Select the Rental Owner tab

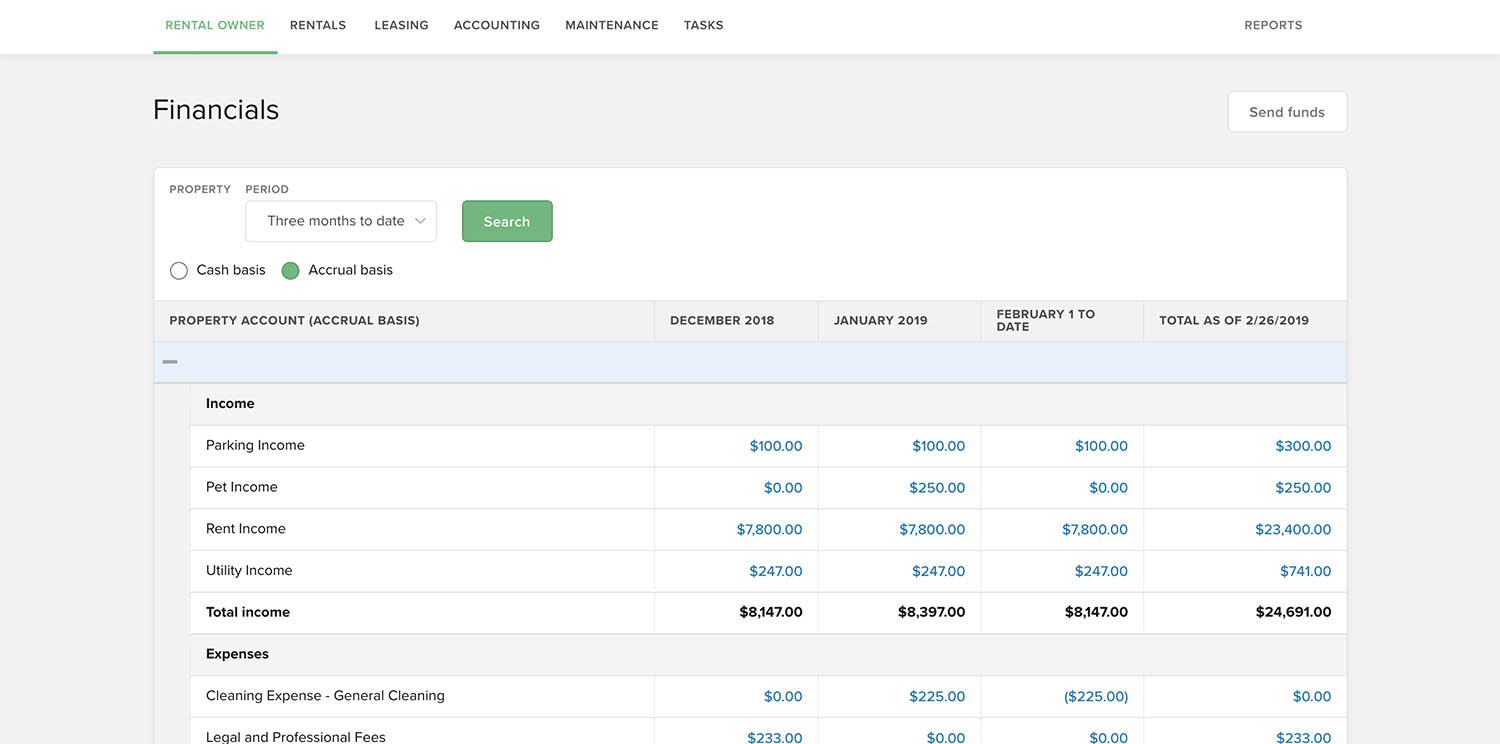click(x=214, y=24)
